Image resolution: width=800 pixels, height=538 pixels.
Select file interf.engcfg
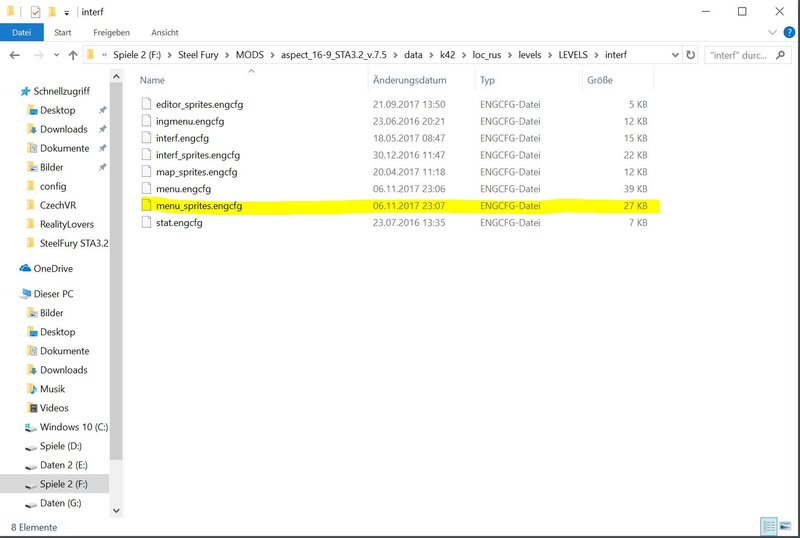(x=182, y=138)
